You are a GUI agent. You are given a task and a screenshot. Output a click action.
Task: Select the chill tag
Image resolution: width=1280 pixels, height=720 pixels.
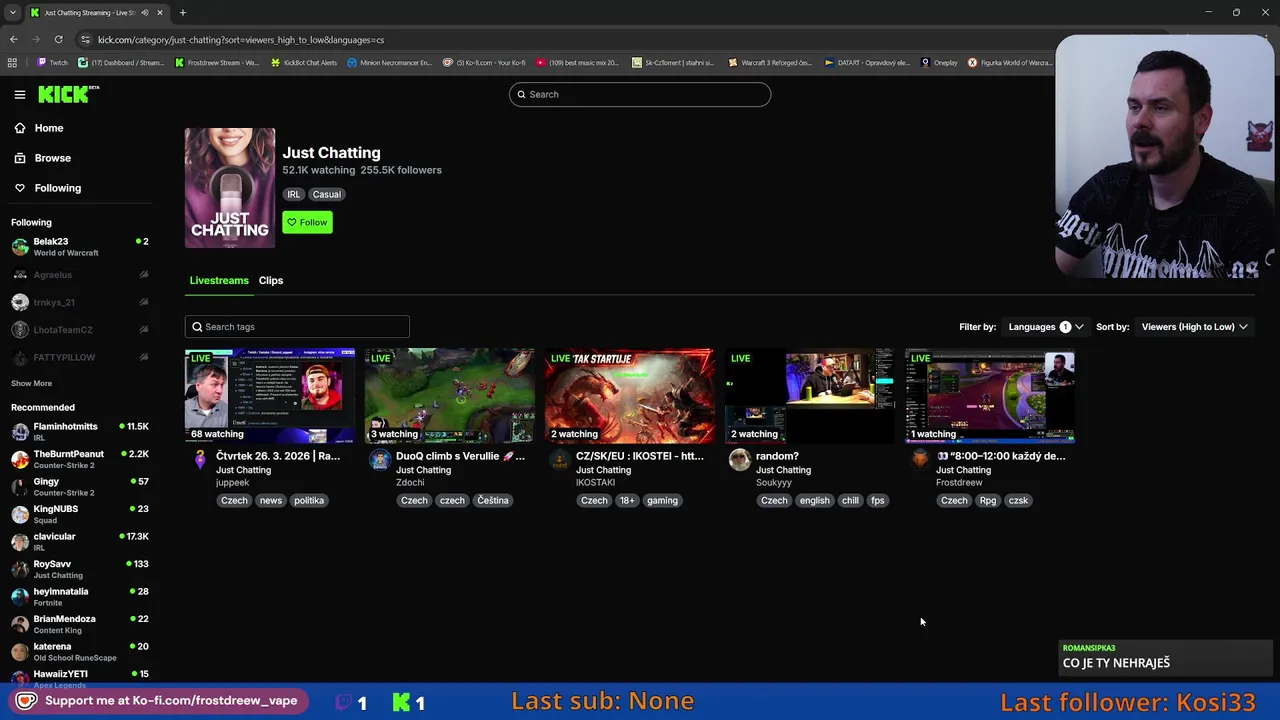850,500
